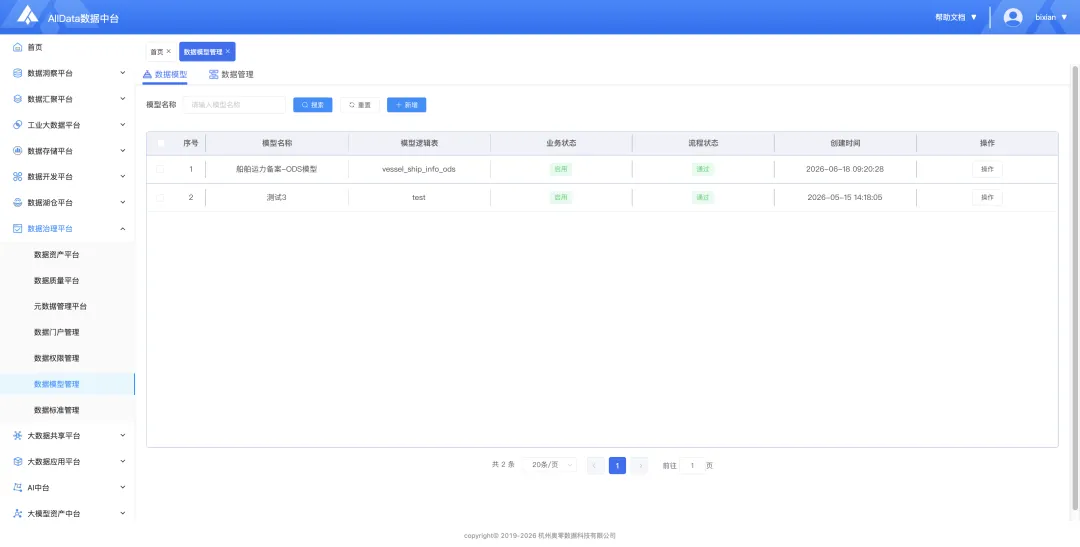Click the AllData logo icon
Screen dimensions: 1080x547
[x=28, y=16]
